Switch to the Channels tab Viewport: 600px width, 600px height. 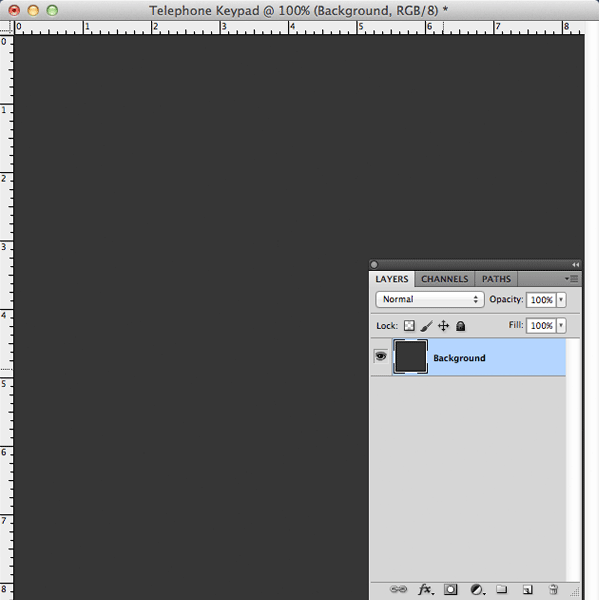tap(445, 279)
